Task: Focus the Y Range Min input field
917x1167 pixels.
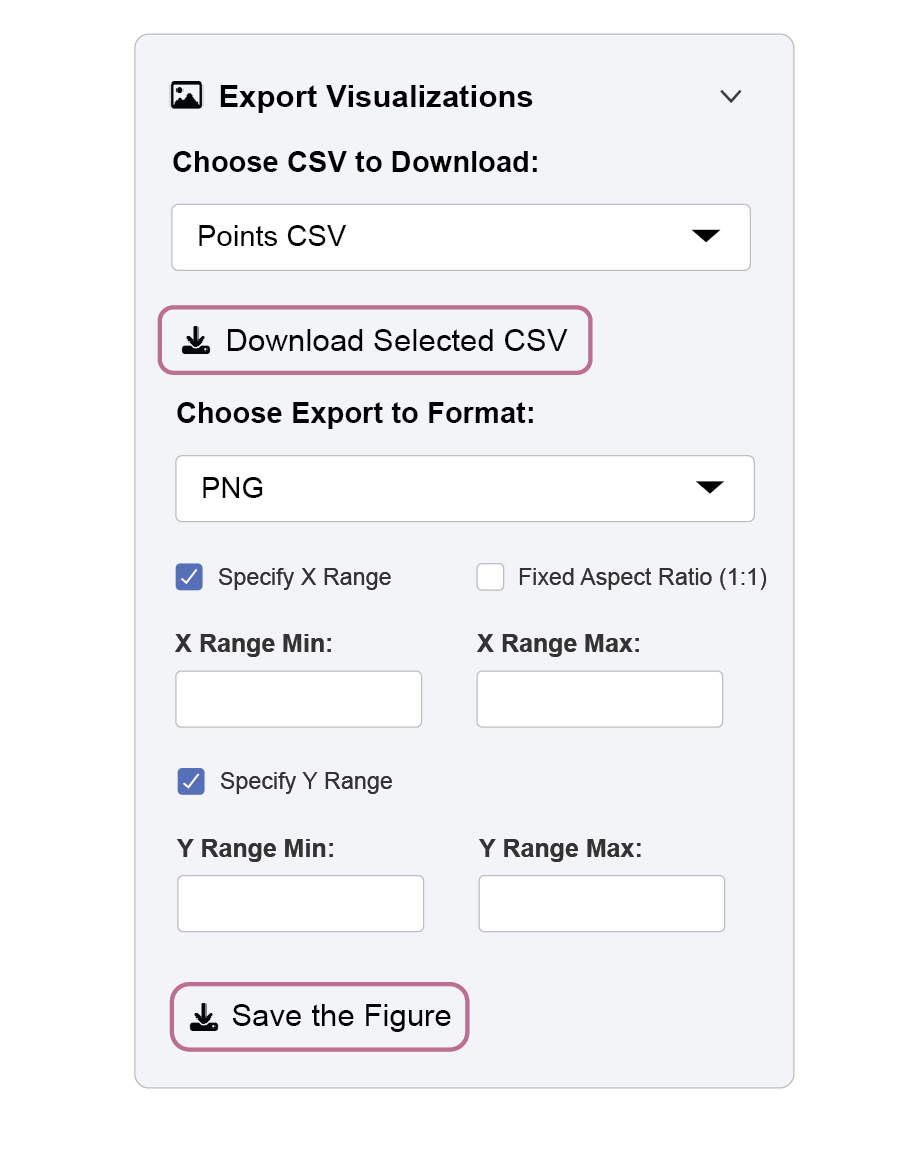Action: (300, 904)
